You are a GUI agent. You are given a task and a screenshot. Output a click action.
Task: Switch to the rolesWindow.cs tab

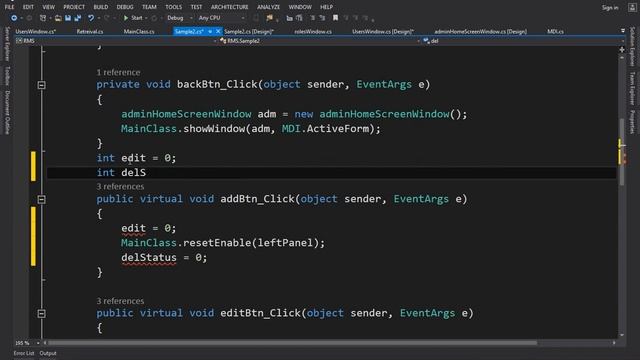(313, 31)
